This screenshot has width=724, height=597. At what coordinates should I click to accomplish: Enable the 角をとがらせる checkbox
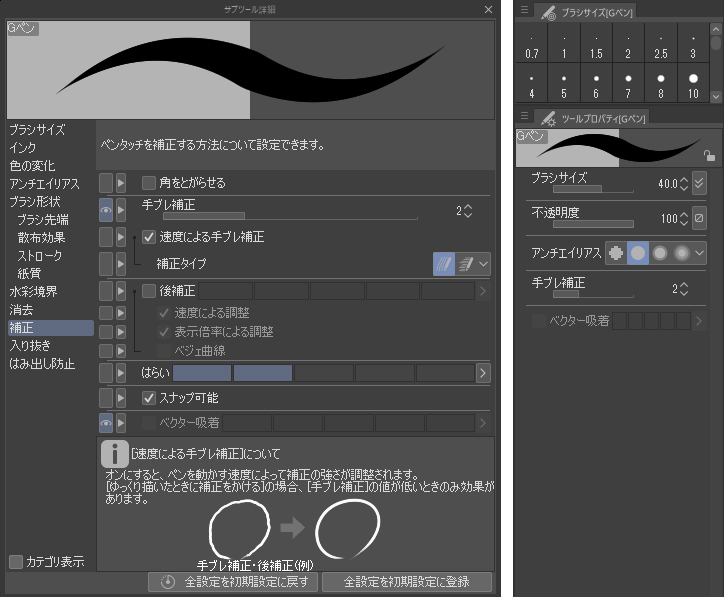click(x=149, y=183)
